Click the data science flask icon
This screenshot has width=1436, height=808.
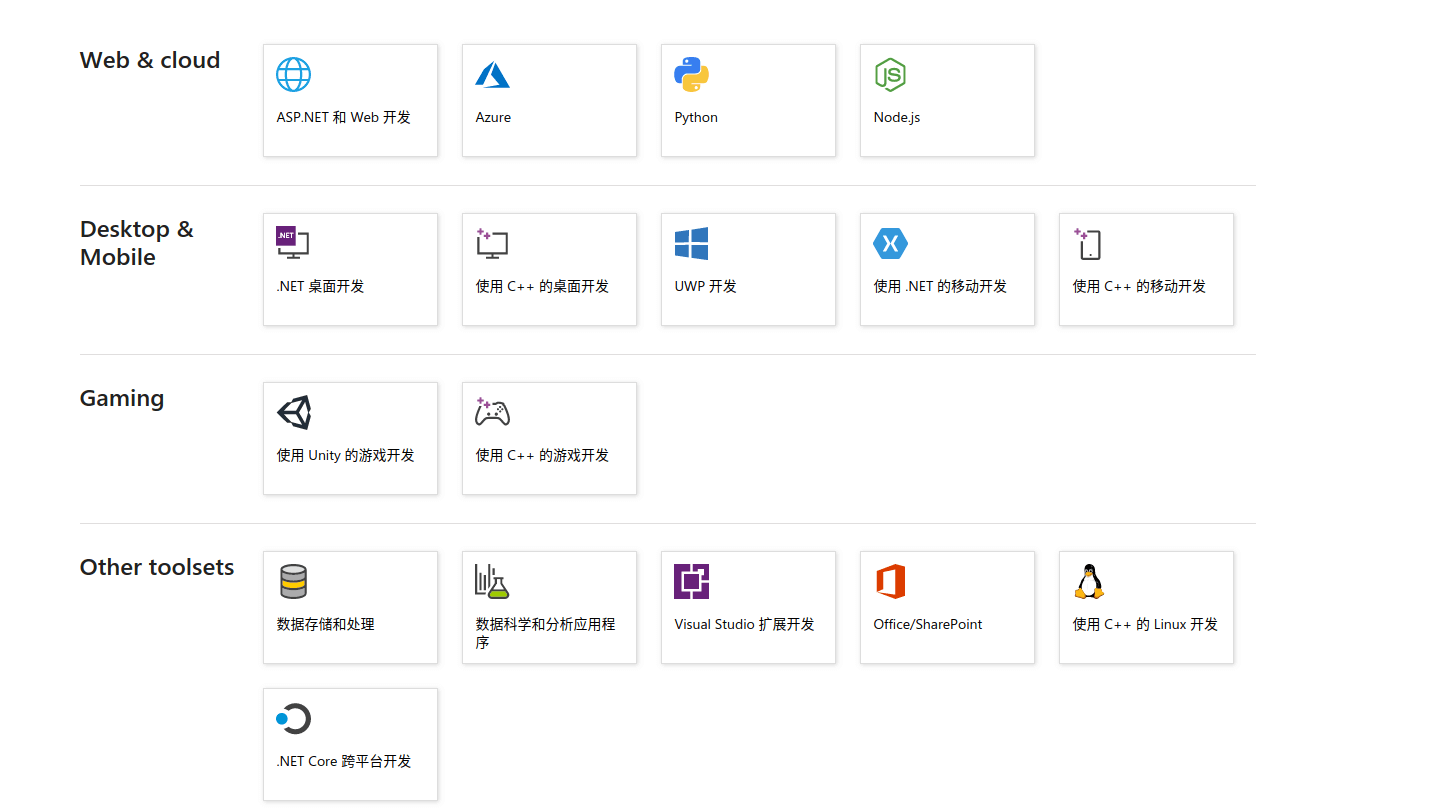click(492, 581)
